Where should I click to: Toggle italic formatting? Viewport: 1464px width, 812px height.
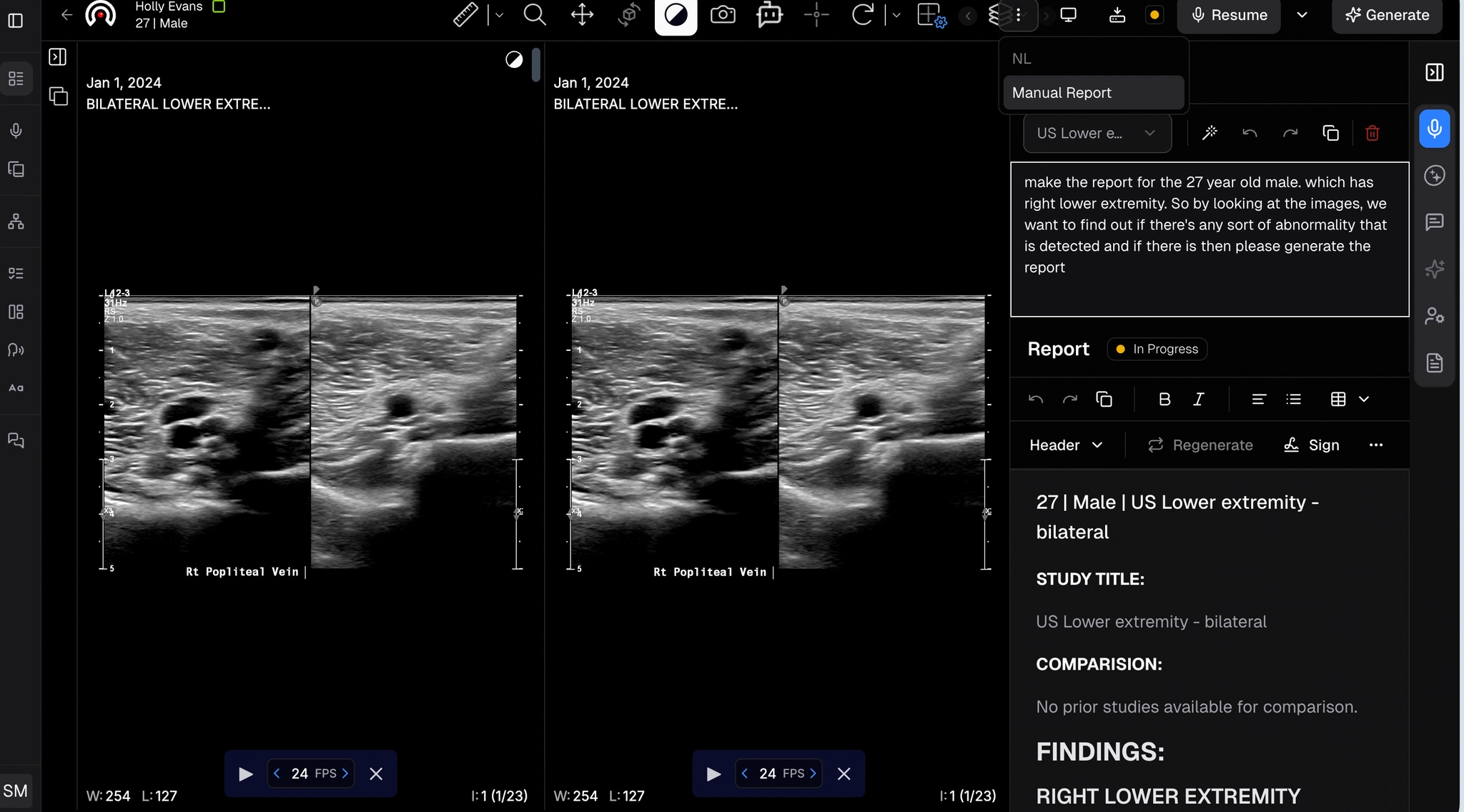[x=1199, y=399]
